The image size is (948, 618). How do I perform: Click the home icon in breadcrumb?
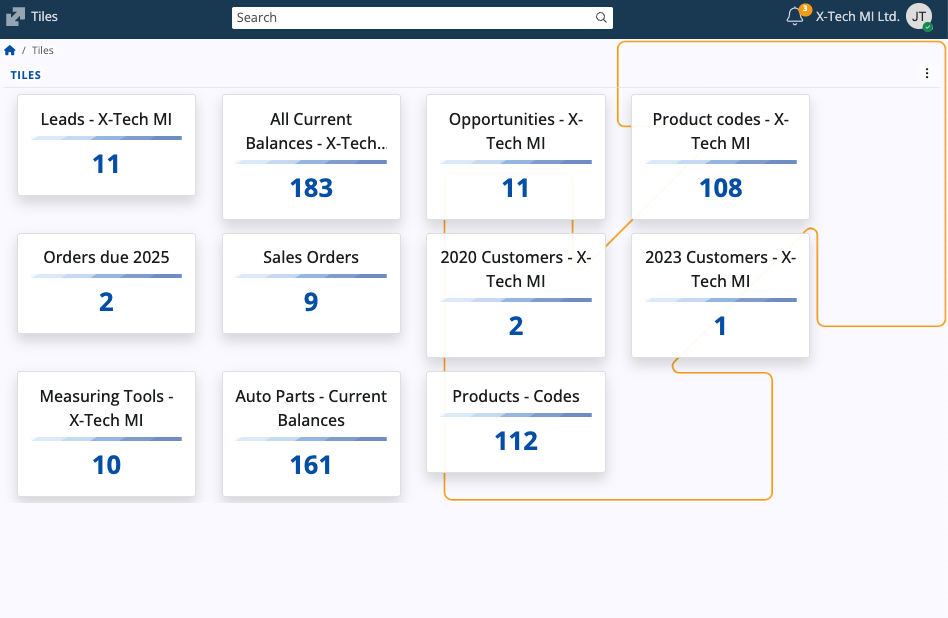tap(10, 50)
